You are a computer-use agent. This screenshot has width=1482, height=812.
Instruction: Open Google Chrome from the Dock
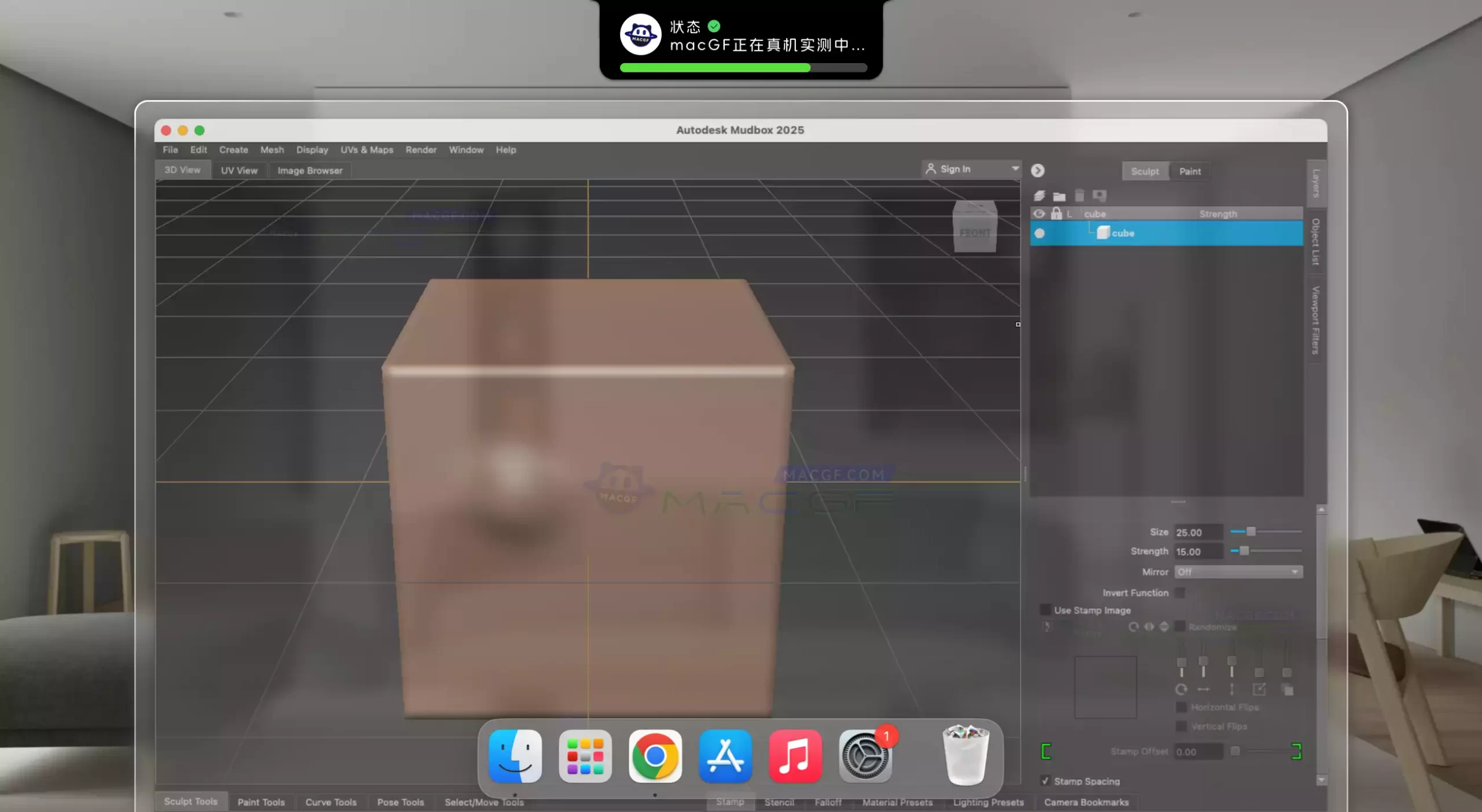655,756
